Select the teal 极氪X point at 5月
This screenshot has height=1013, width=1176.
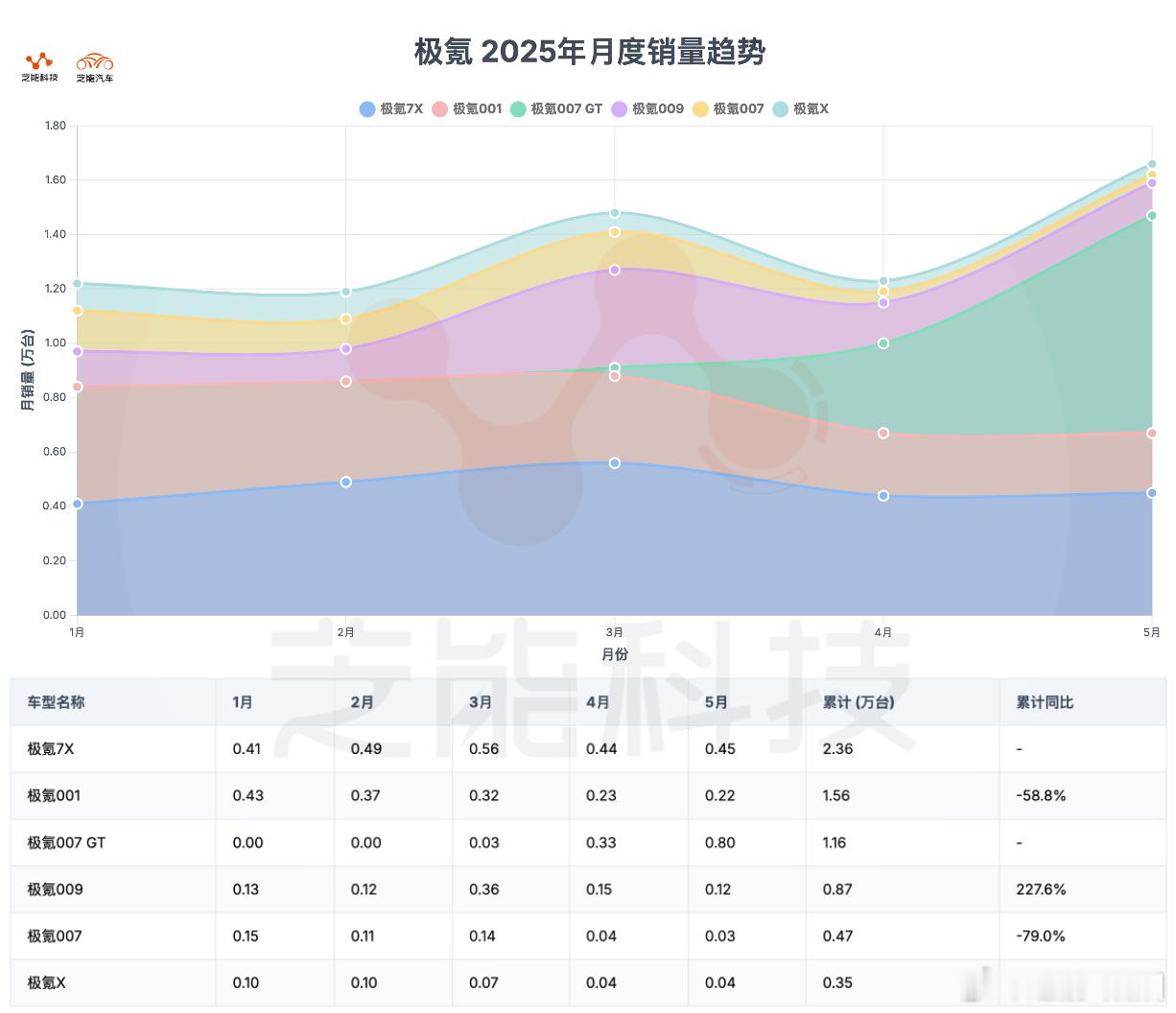(1152, 164)
